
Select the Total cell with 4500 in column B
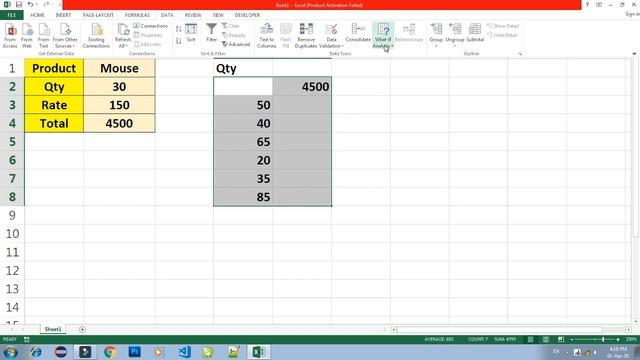tap(119, 123)
